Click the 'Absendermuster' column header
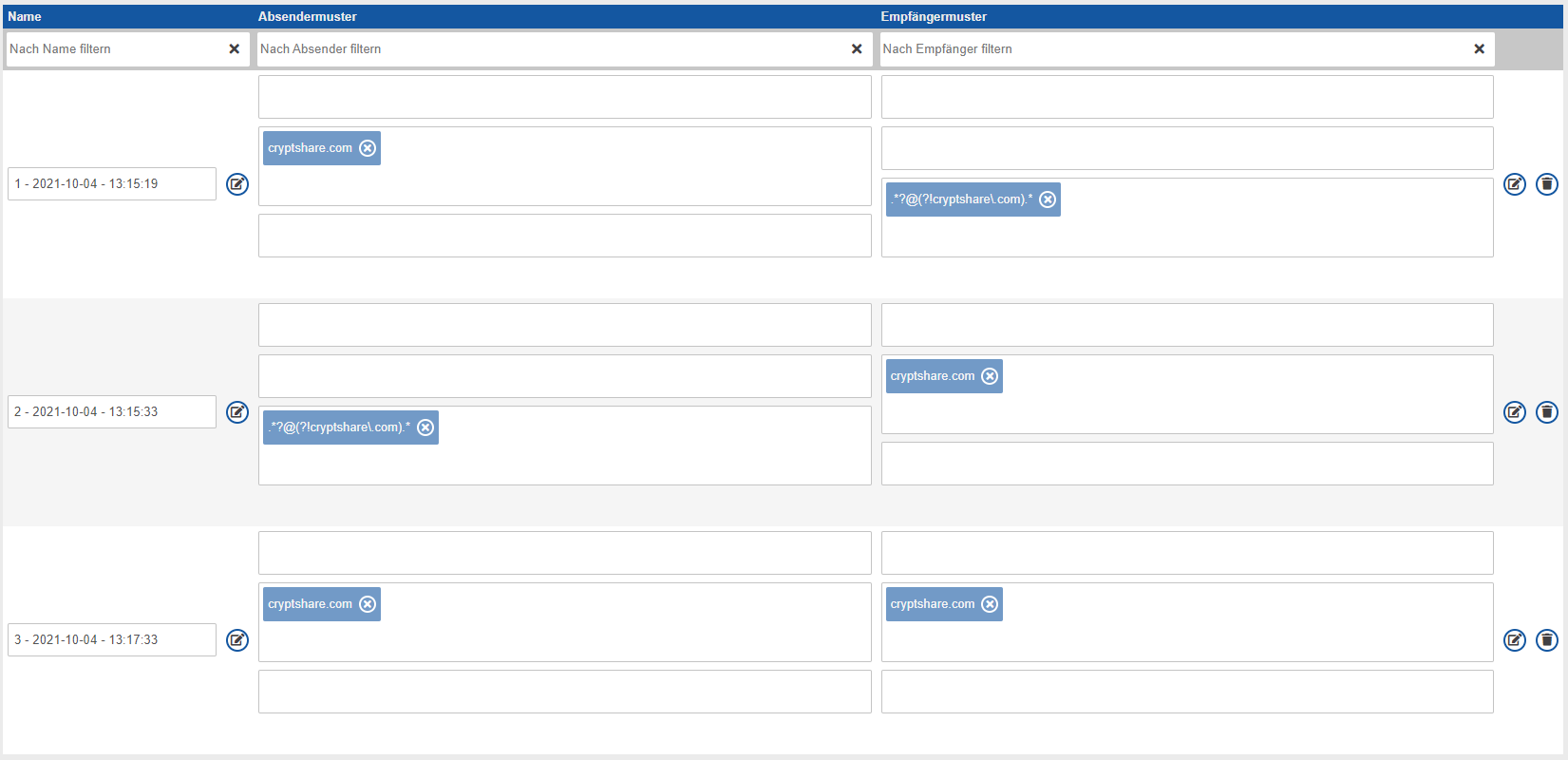The height and width of the screenshot is (760, 1568). pyautogui.click(x=308, y=16)
